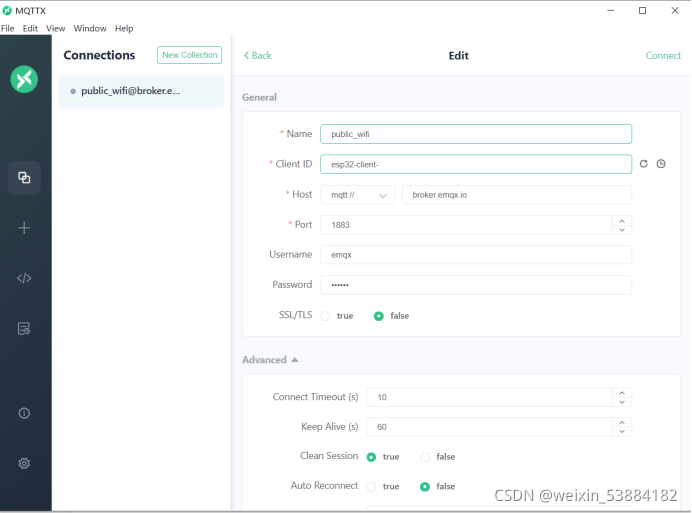Open the Edit menu

tap(30, 28)
